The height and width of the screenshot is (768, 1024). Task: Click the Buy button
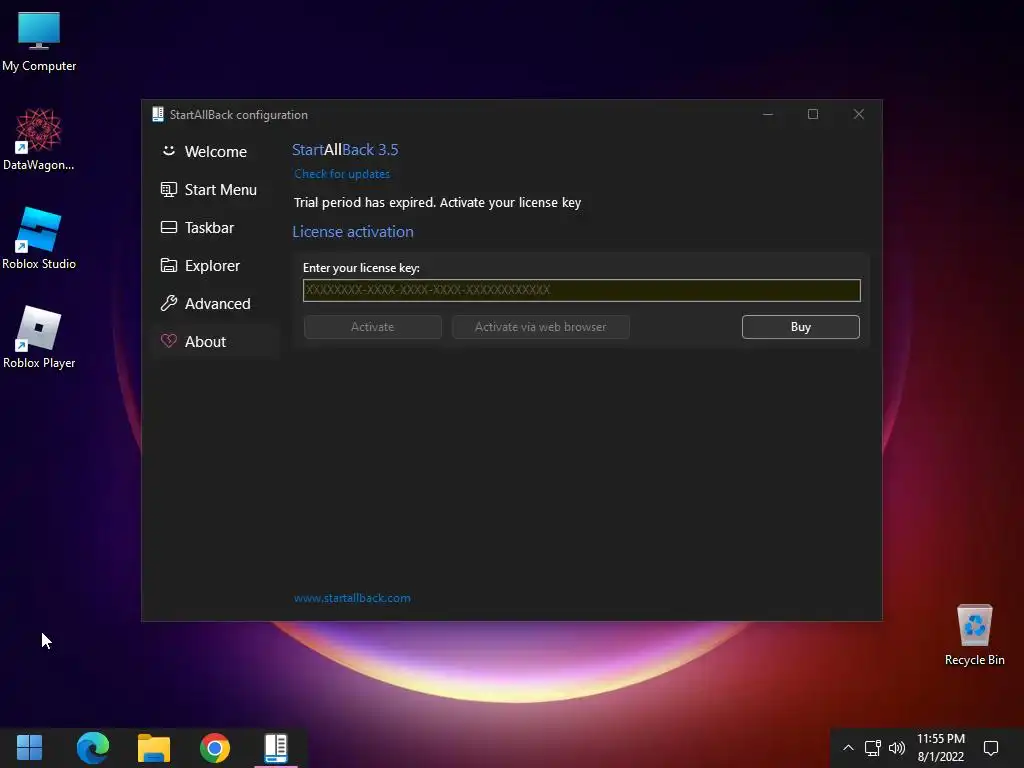(801, 327)
